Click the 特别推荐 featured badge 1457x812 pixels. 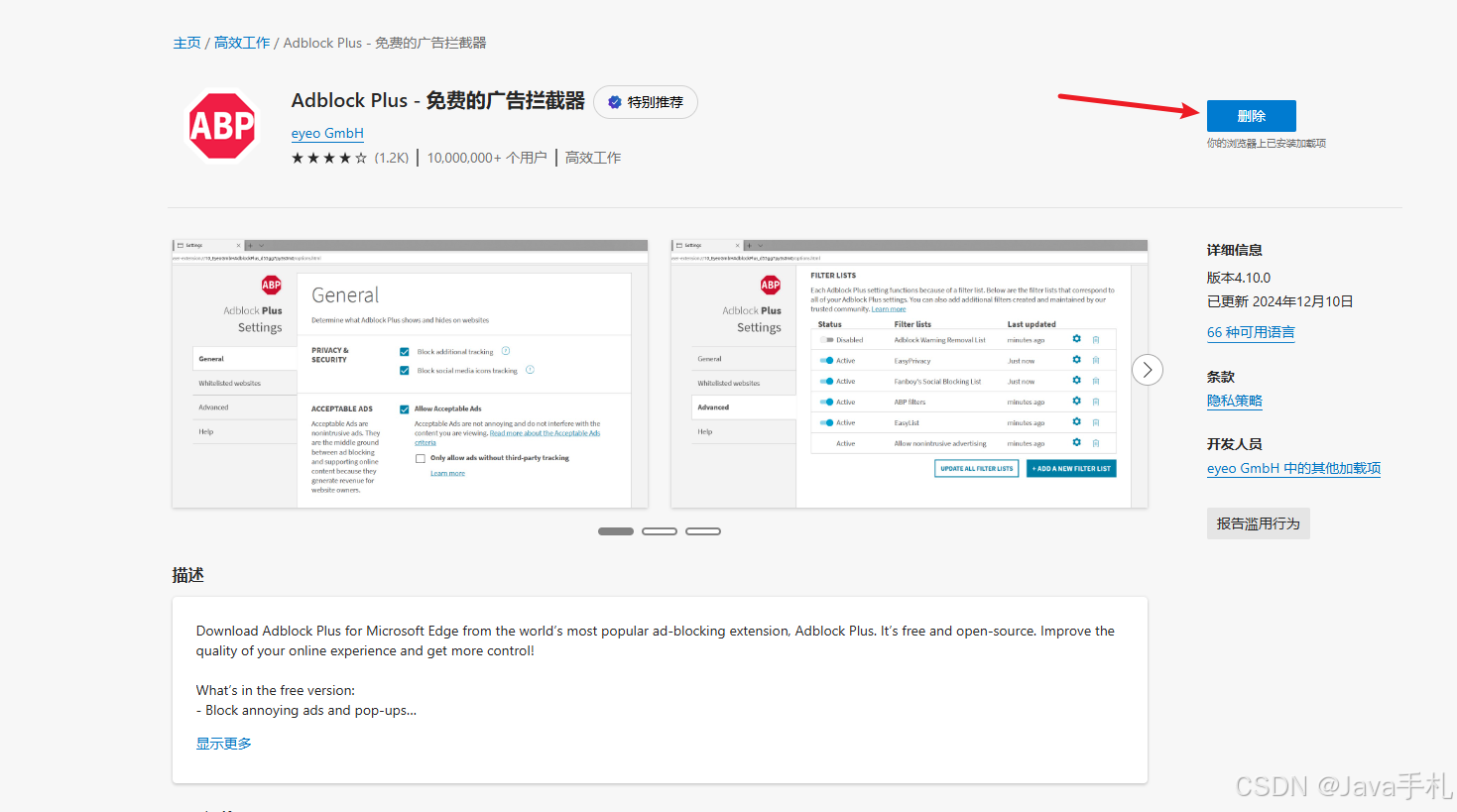click(x=646, y=102)
